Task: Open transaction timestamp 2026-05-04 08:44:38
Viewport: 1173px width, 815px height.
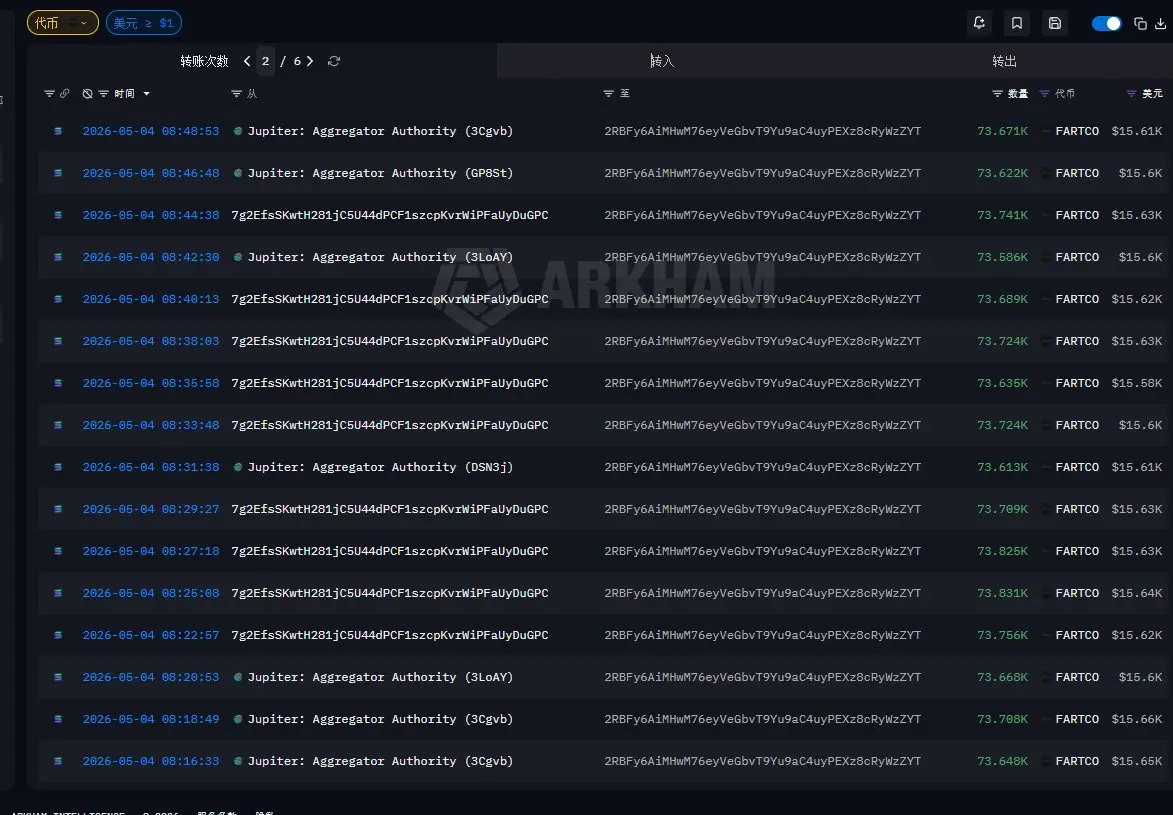Action: tap(151, 215)
